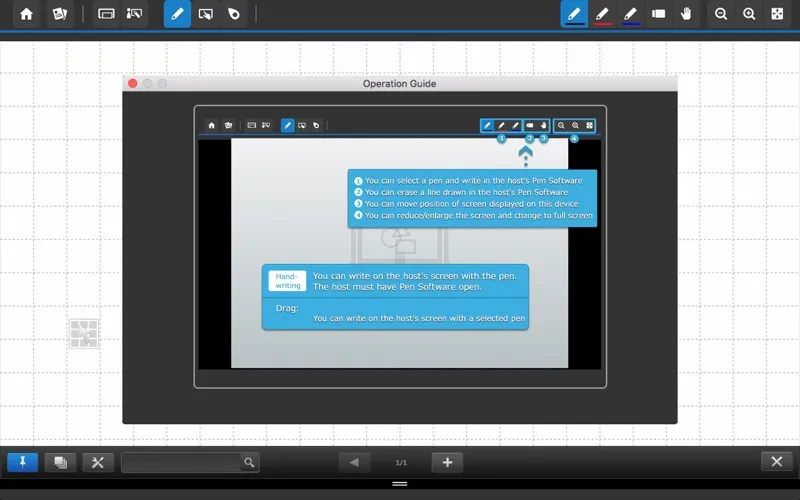
Task: Open the page list stack button
Action: point(60,462)
